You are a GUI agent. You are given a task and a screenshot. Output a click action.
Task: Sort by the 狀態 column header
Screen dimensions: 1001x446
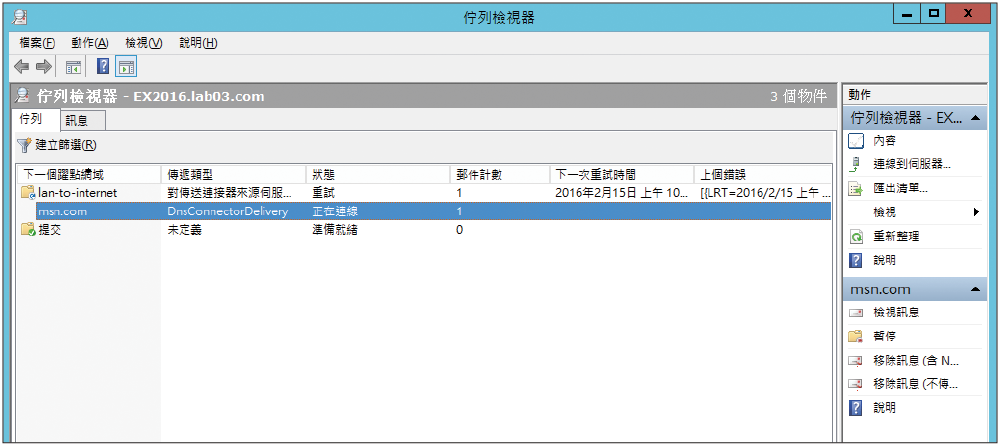379,174
